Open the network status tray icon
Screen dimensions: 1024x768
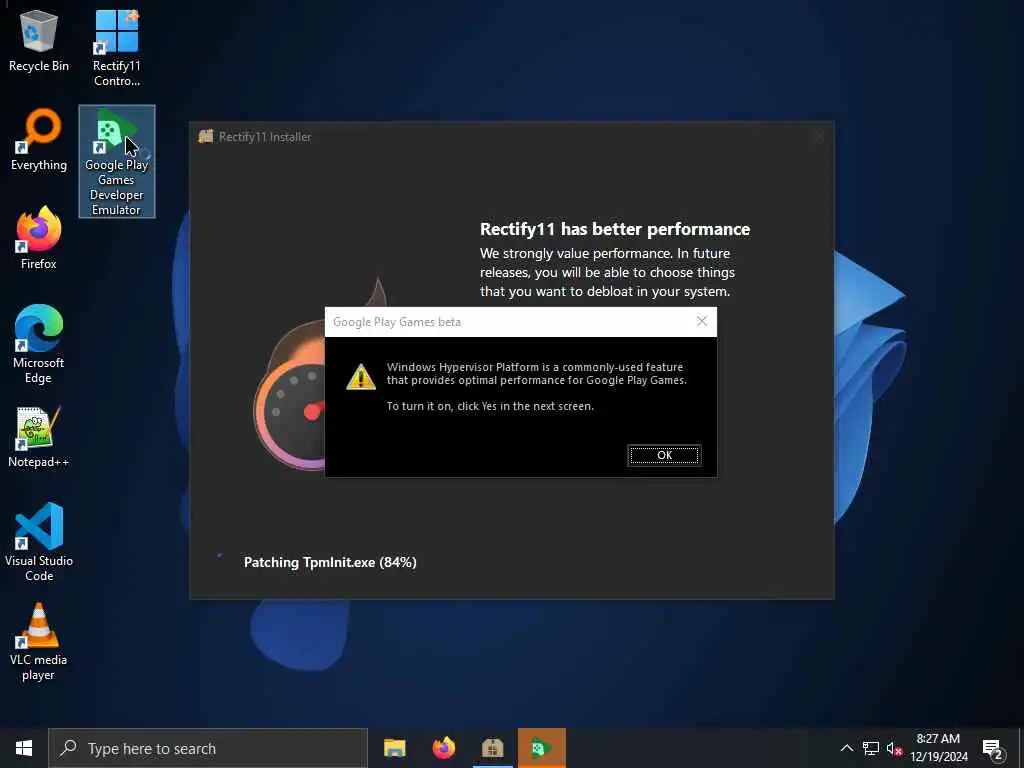[x=871, y=748]
